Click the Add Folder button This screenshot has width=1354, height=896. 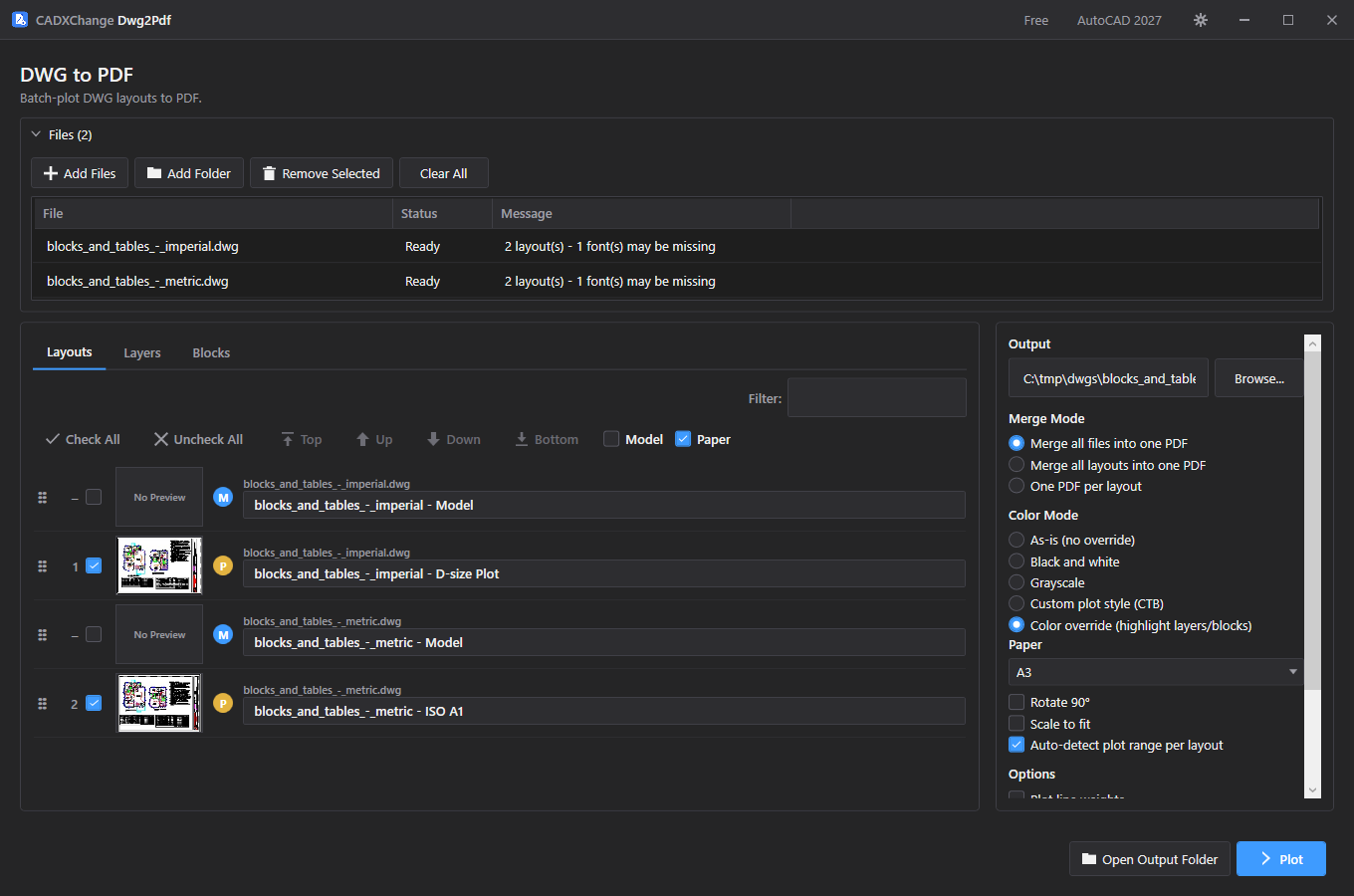point(189,173)
